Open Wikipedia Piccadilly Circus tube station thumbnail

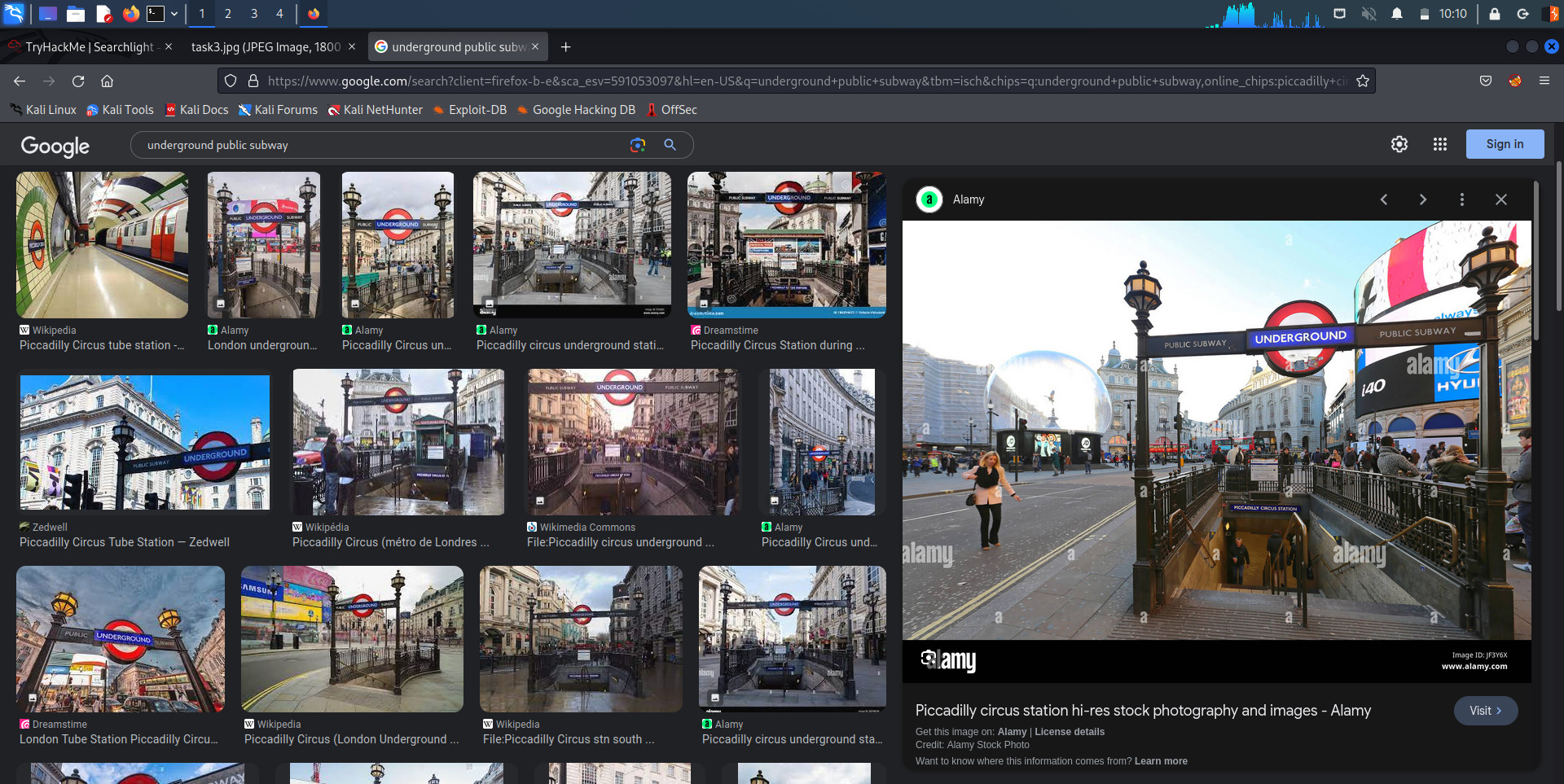point(102,245)
